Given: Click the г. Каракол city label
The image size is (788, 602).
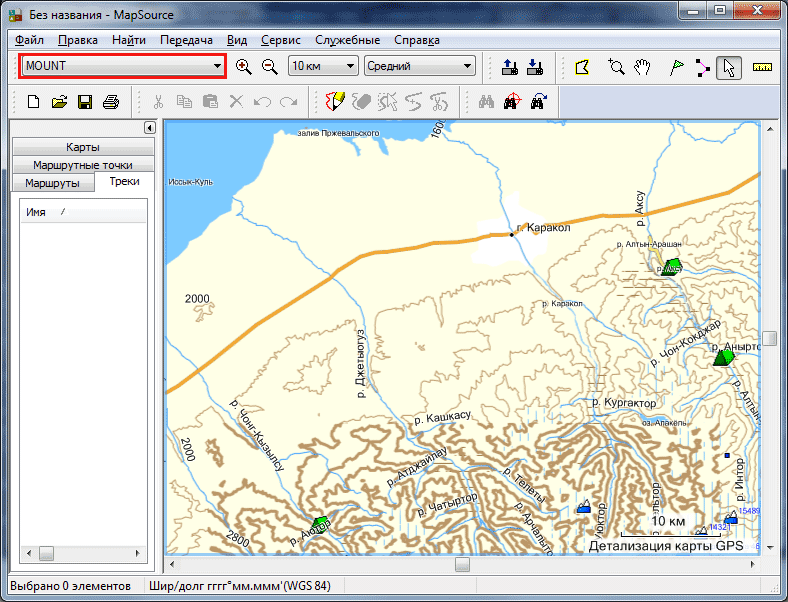Looking at the screenshot, I should [544, 228].
